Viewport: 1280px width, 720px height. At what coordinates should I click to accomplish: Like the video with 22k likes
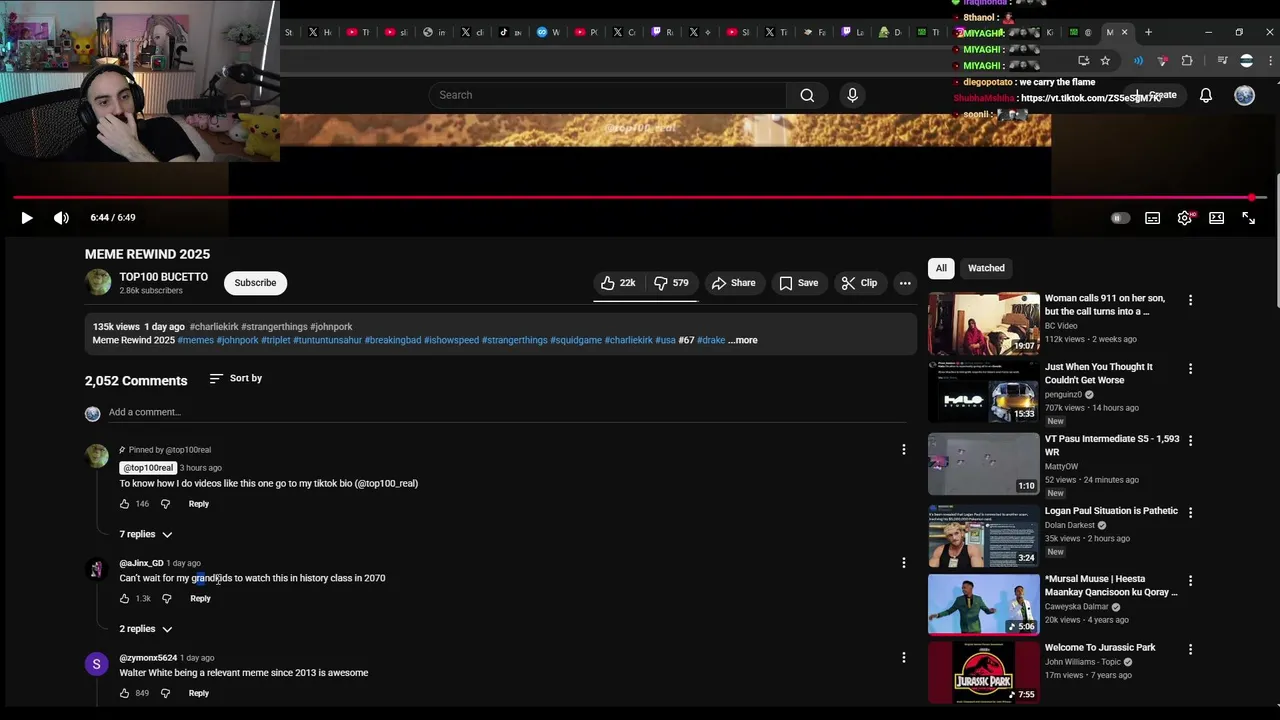point(618,283)
